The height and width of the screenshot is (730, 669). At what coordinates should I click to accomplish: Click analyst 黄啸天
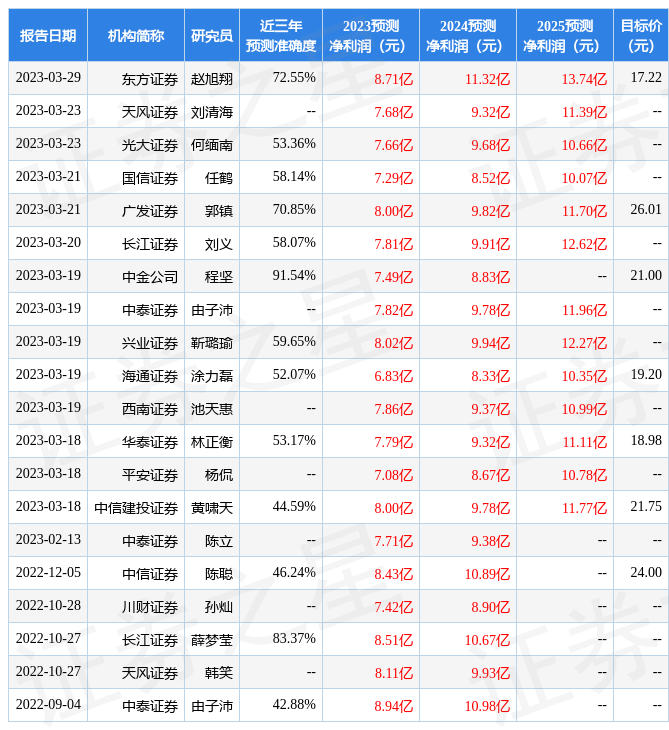(x=212, y=508)
